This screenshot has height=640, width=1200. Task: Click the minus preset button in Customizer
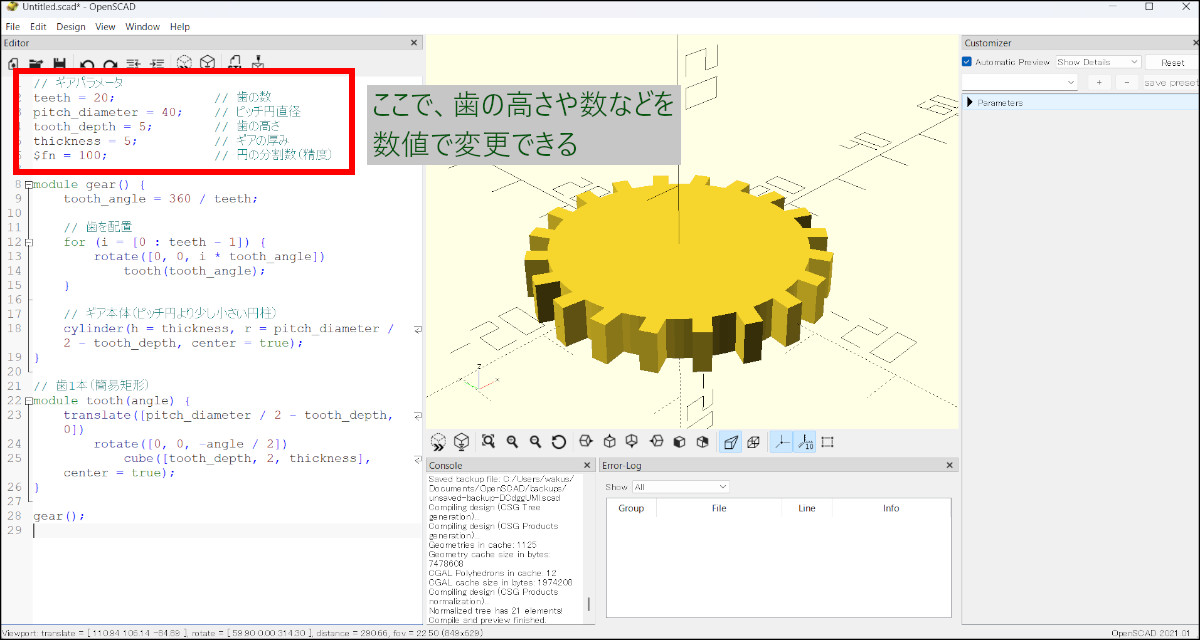[1126, 82]
